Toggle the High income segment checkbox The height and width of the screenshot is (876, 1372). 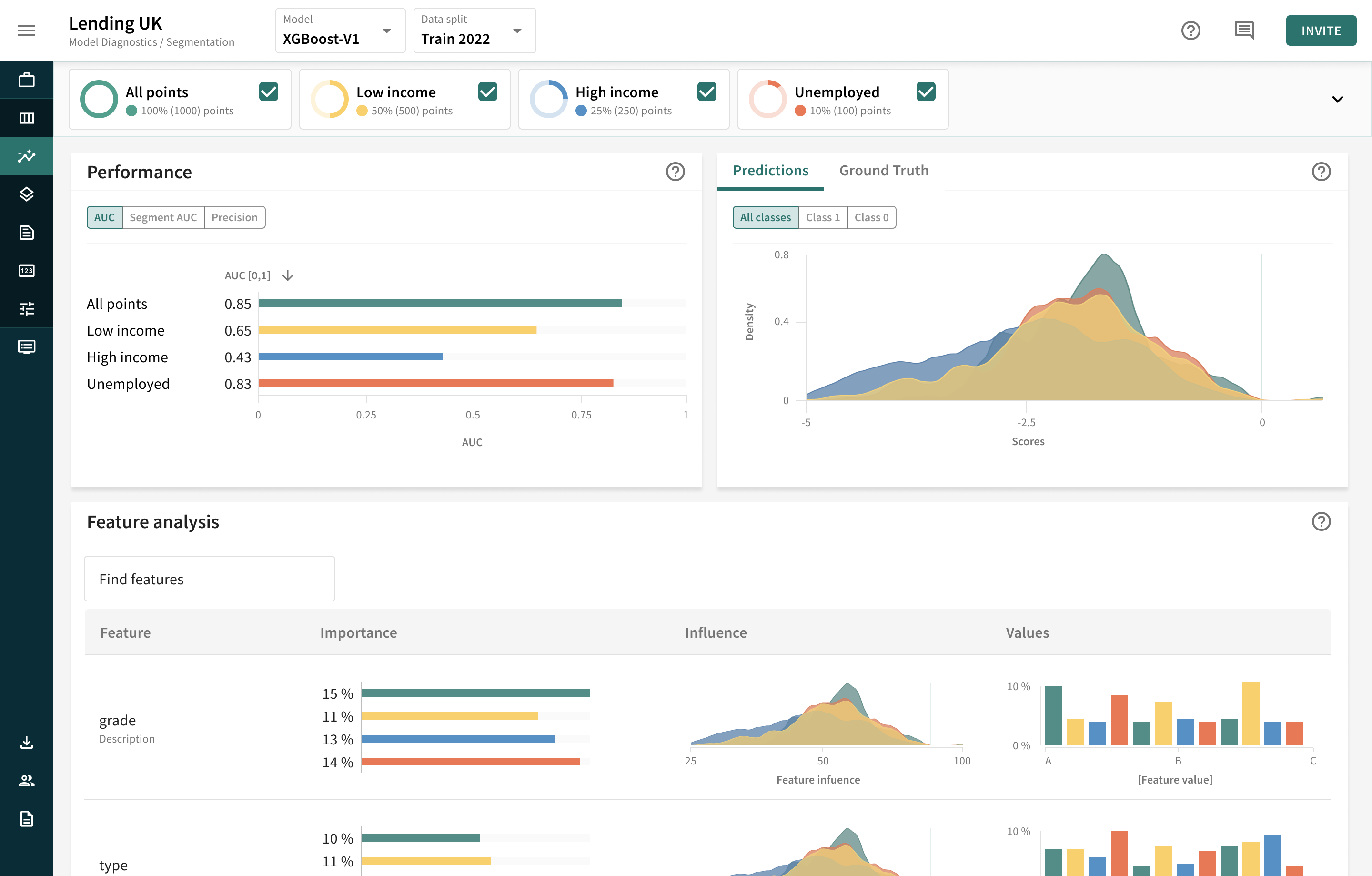pyautogui.click(x=707, y=91)
